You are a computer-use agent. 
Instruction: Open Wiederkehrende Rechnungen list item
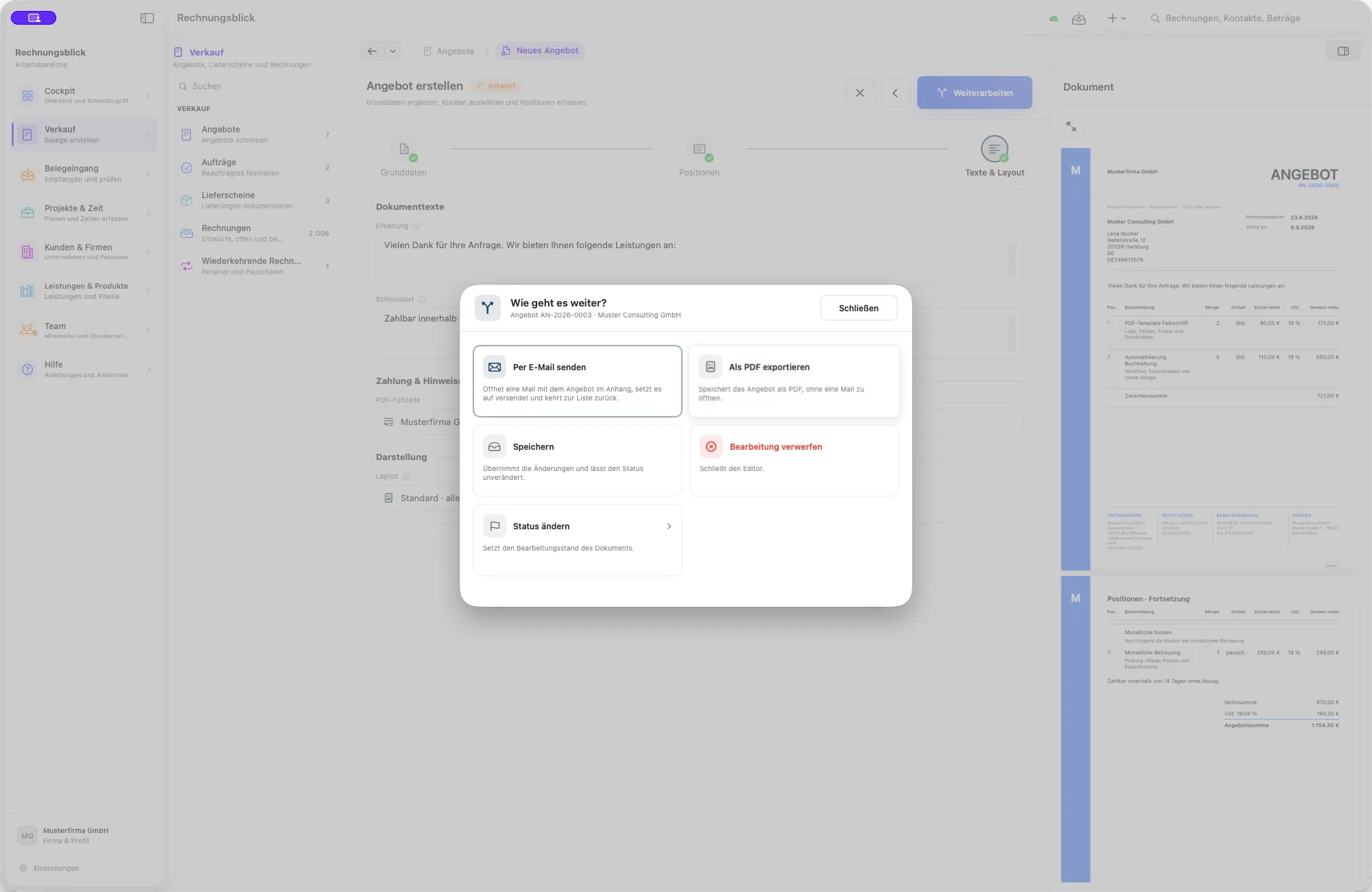coord(255,266)
